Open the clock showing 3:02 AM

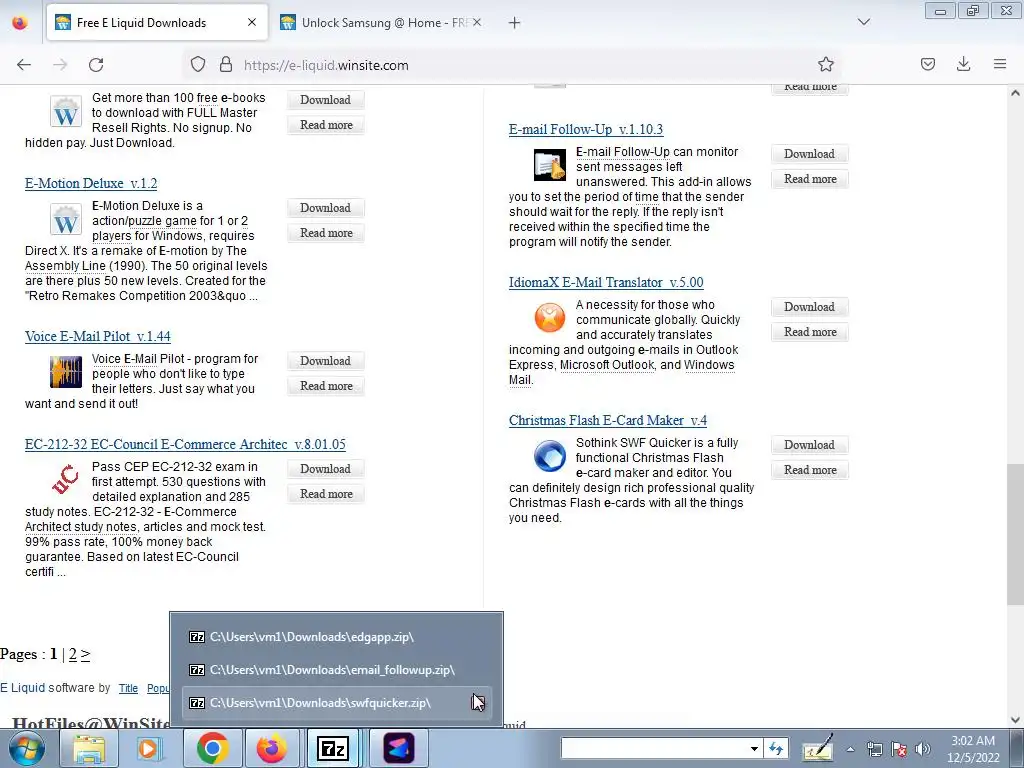[973, 749]
